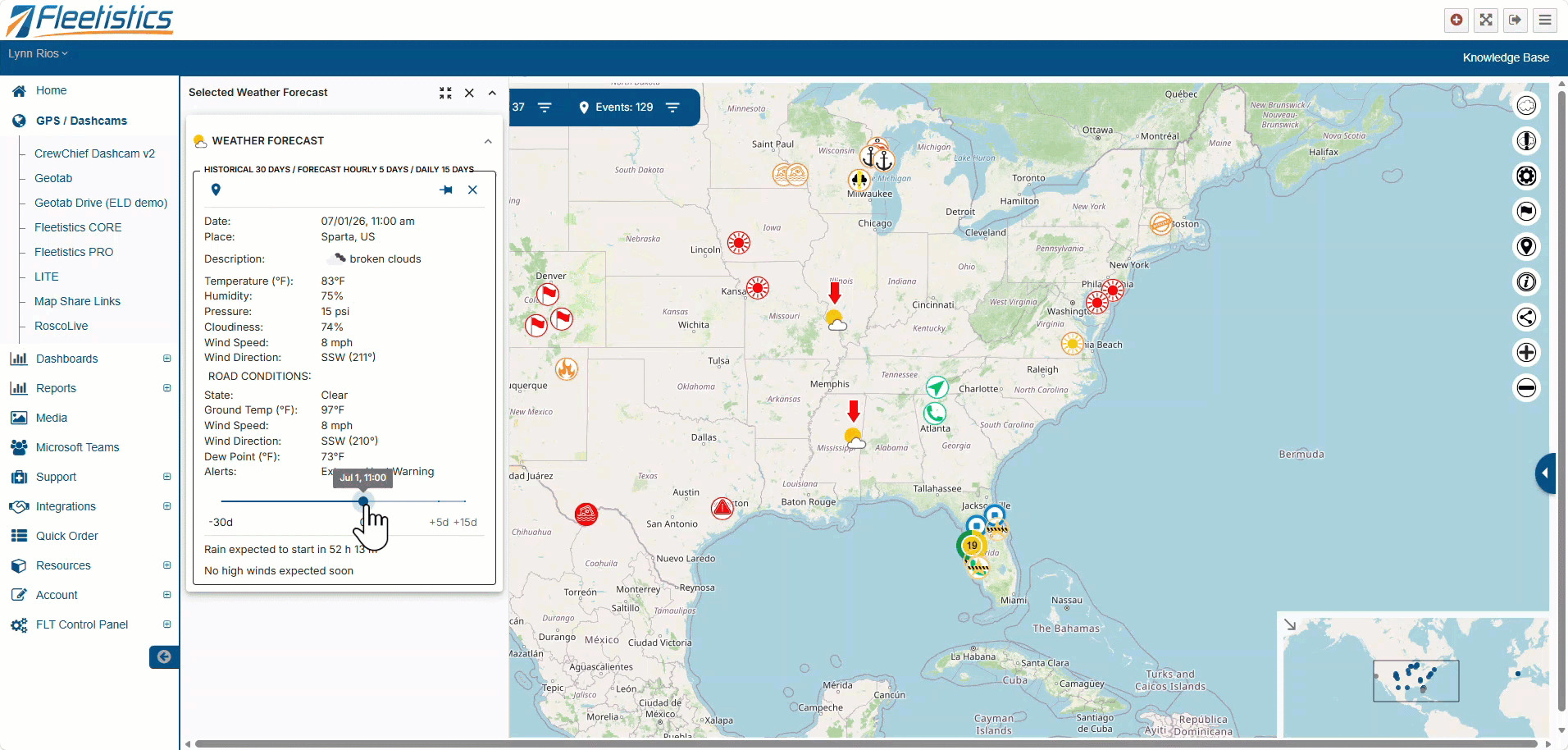Viewport: 1568px width, 750px height.
Task: Click the logout arrow icon
Action: point(1516,20)
